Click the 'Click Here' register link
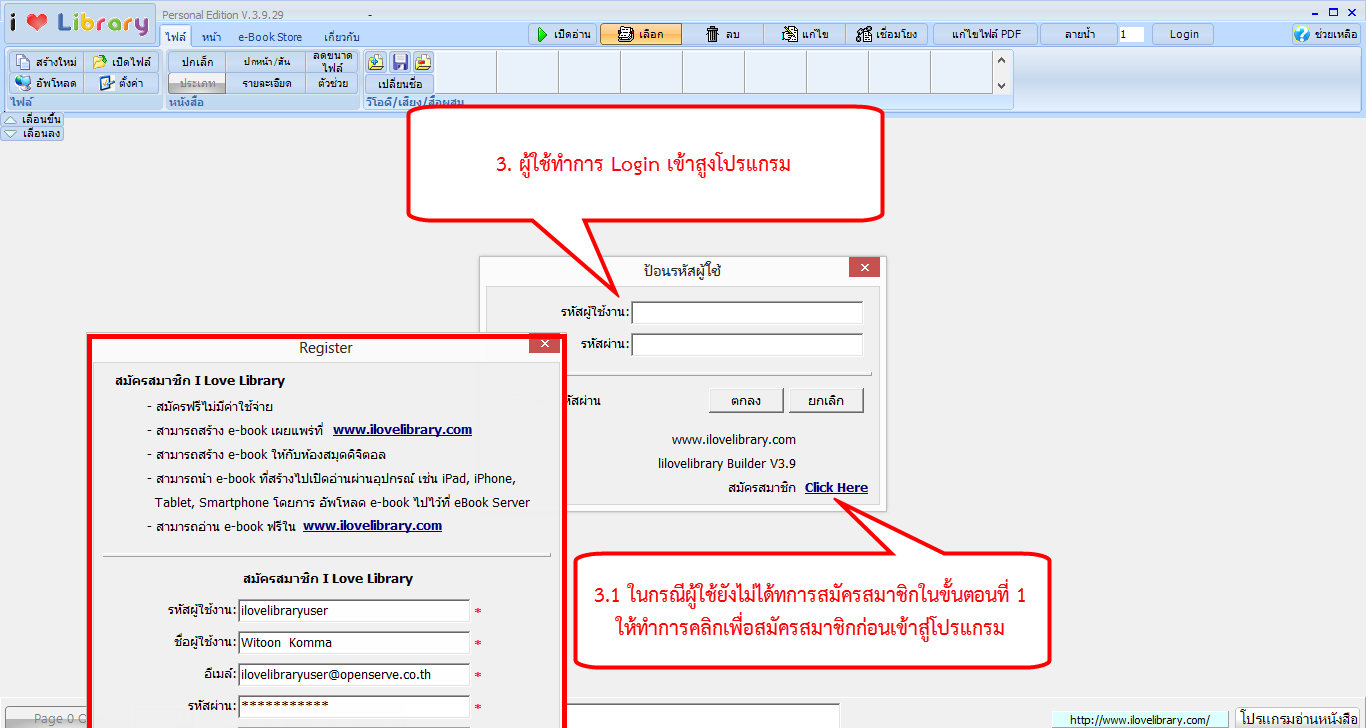 tap(836, 488)
